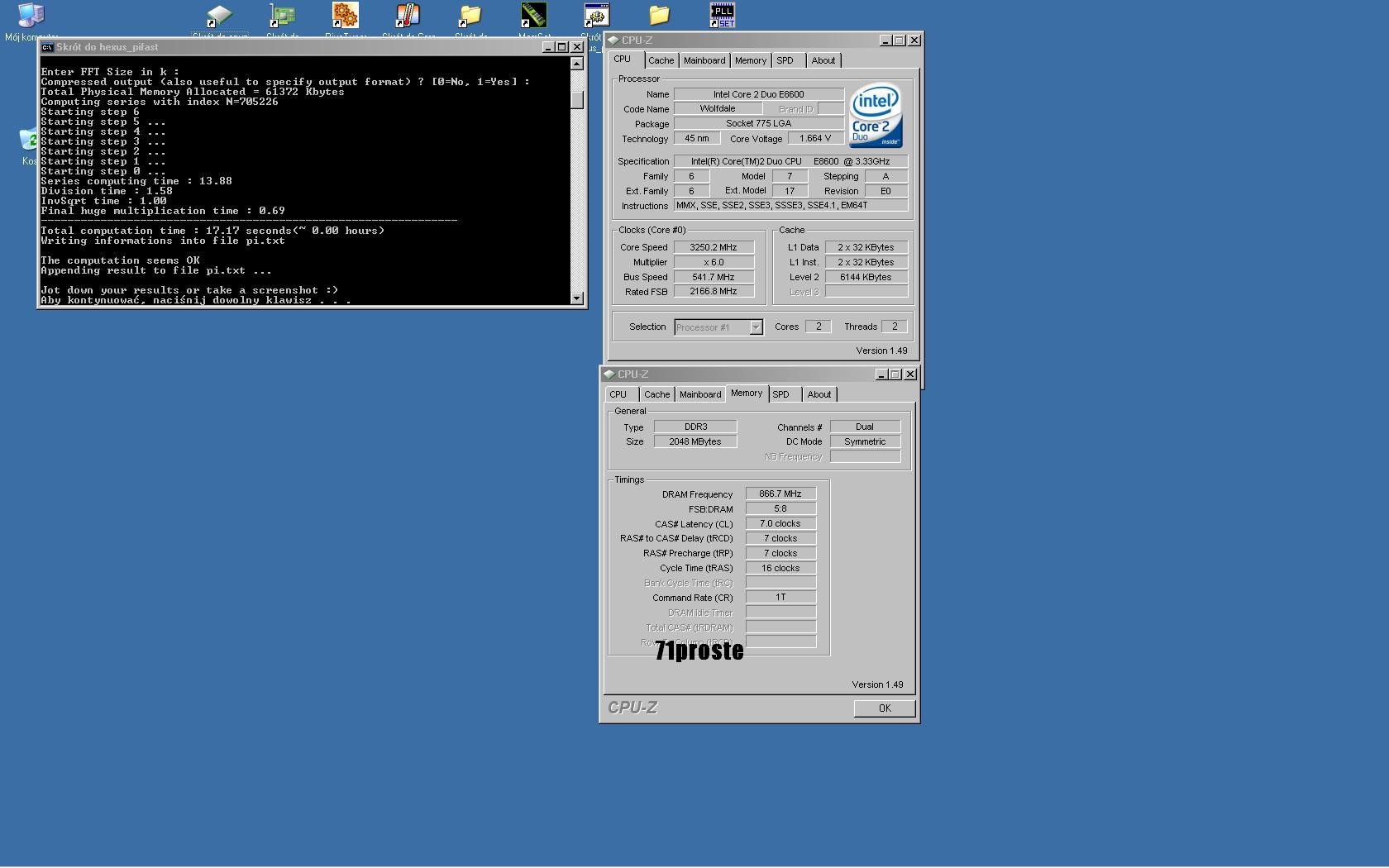Click the Bus Speed value 541.7 MHz

point(714,277)
